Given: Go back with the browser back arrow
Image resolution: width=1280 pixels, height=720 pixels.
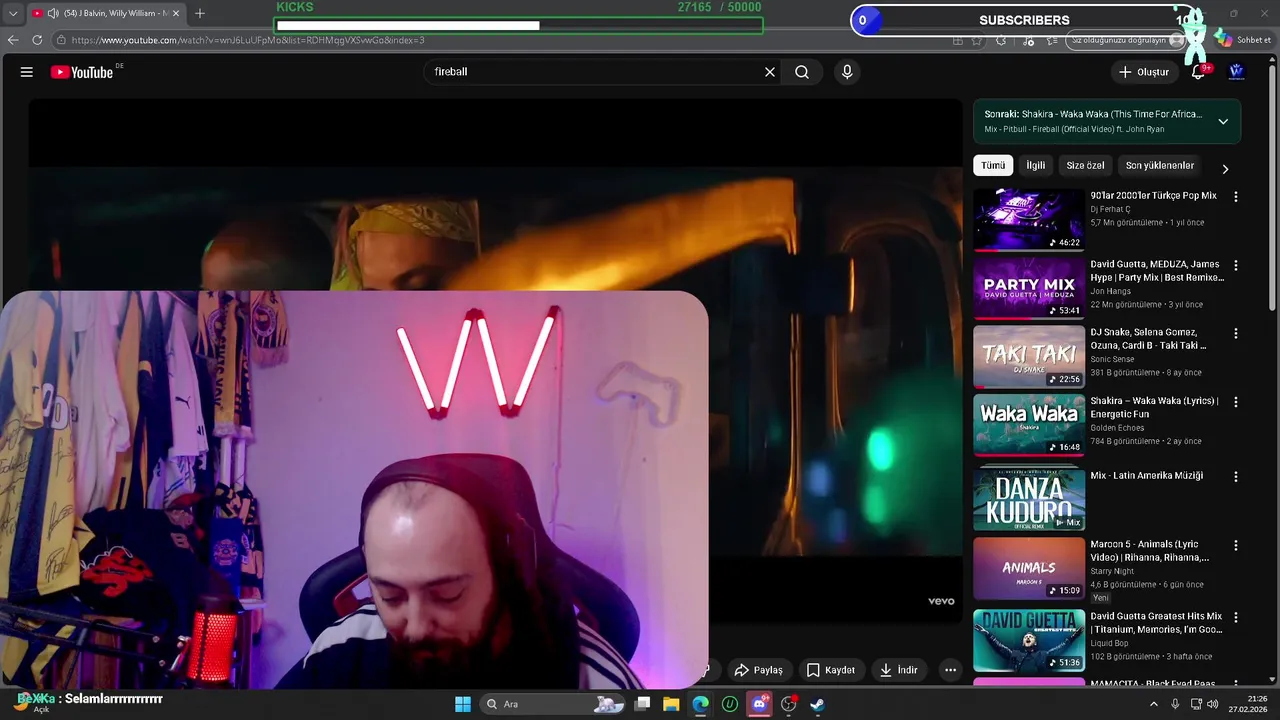Looking at the screenshot, I should point(13,40).
